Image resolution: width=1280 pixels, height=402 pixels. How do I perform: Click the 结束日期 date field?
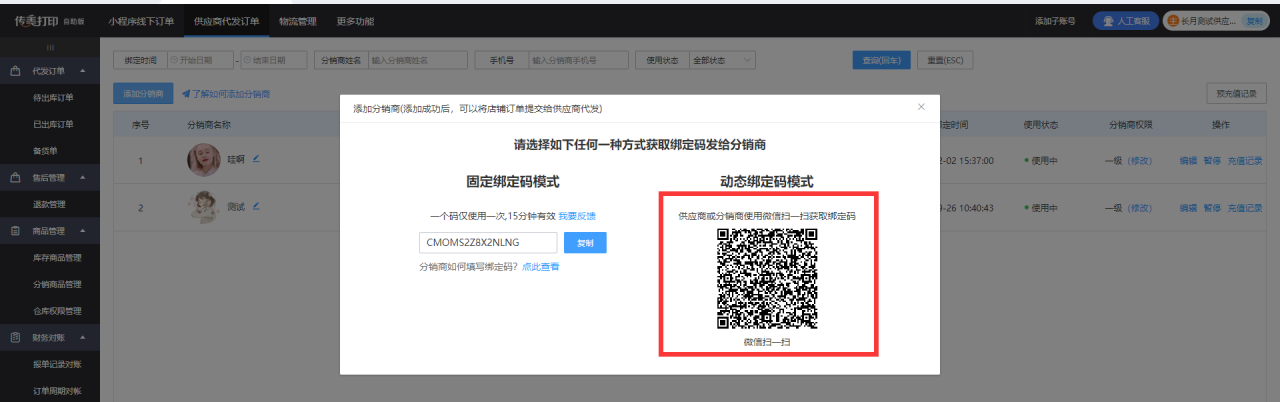point(274,60)
